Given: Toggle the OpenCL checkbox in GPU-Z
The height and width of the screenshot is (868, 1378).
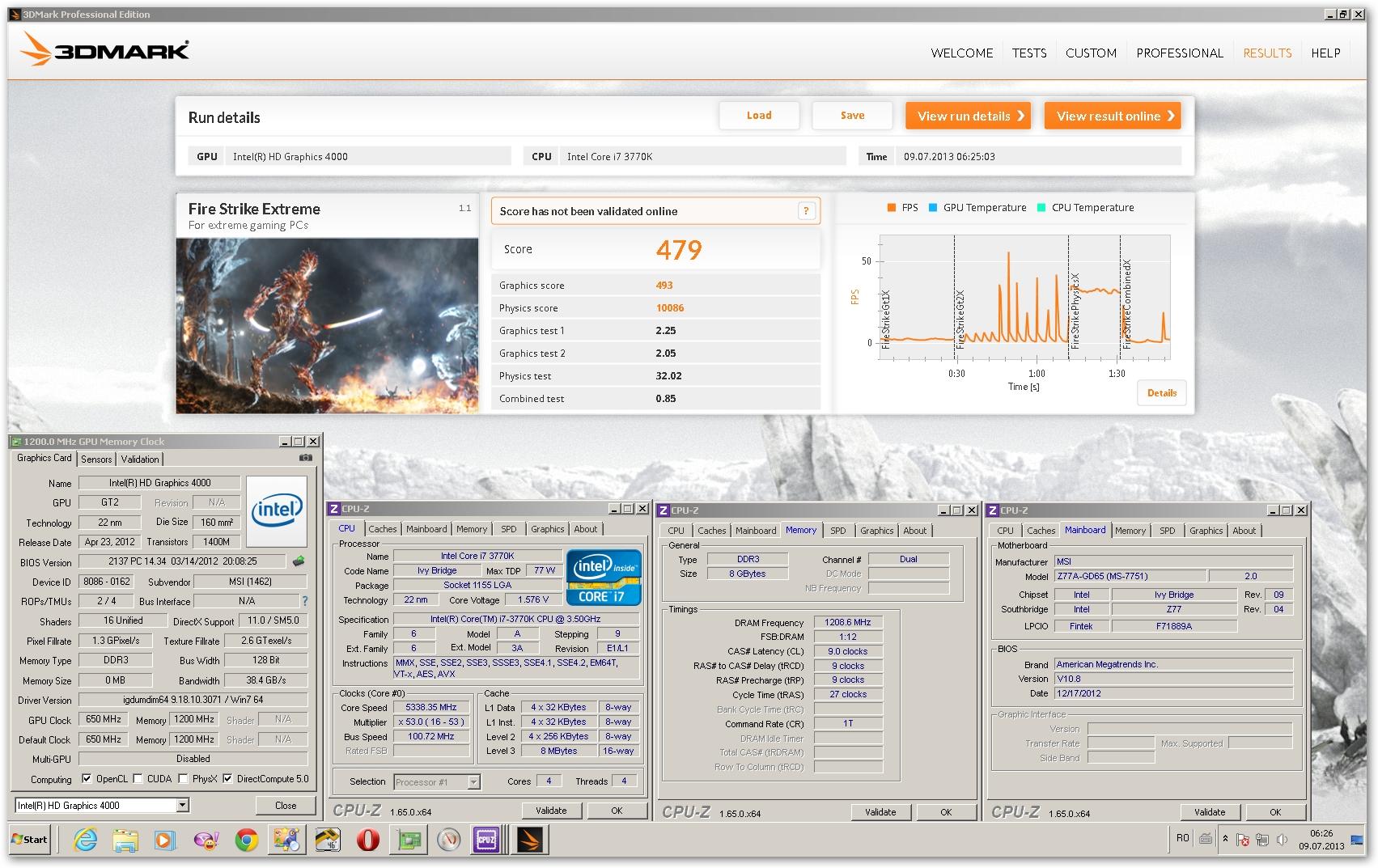Looking at the screenshot, I should pyautogui.click(x=87, y=779).
